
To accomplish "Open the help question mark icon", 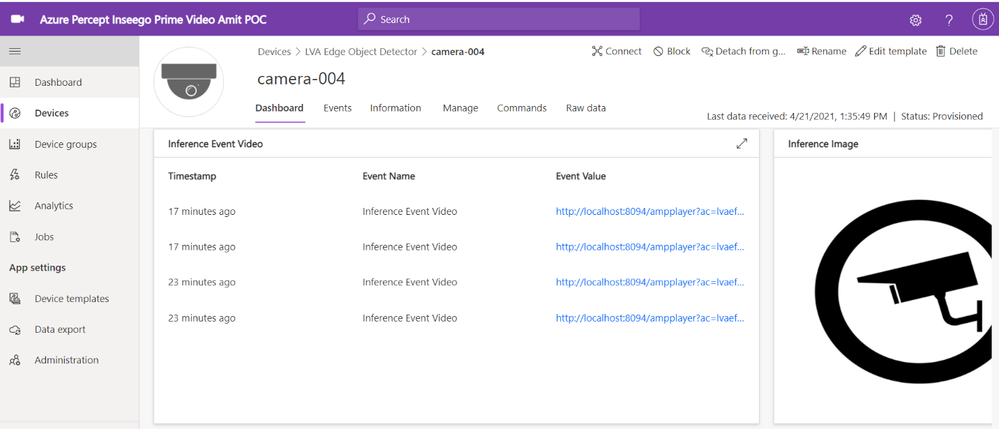I will click(x=949, y=20).
